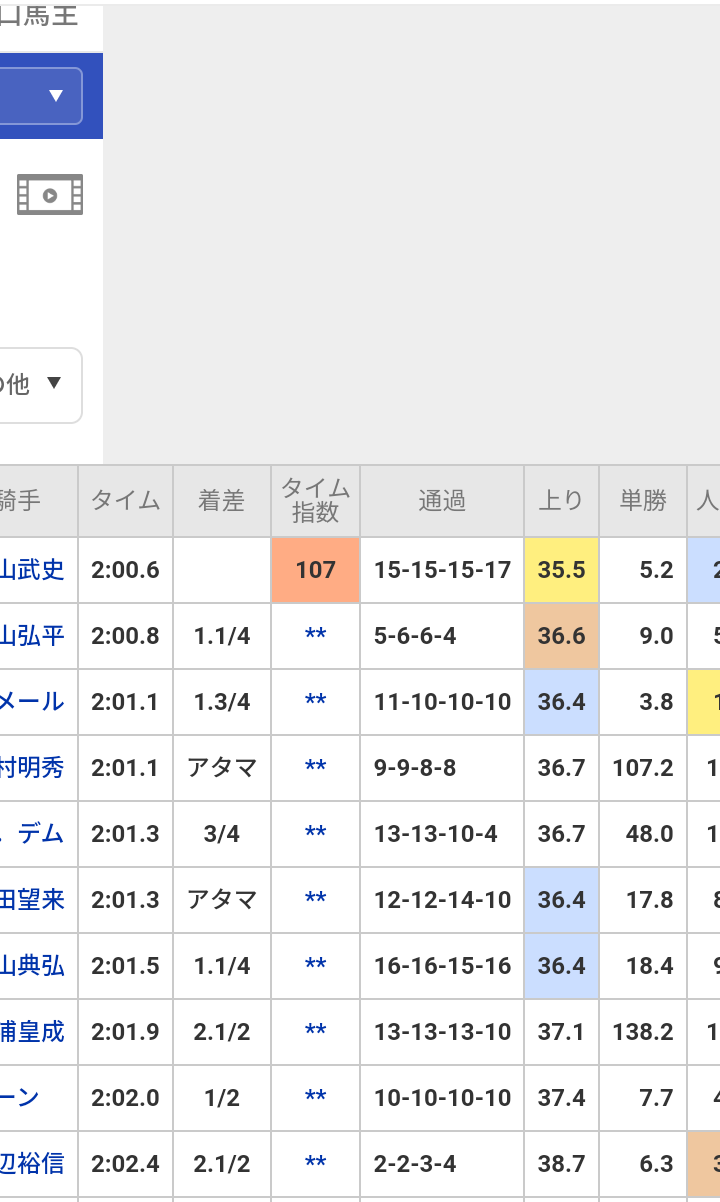Image resolution: width=720 pixels, height=1202 pixels.
Task: Select the margin 1/2
Action: pos(221,1098)
